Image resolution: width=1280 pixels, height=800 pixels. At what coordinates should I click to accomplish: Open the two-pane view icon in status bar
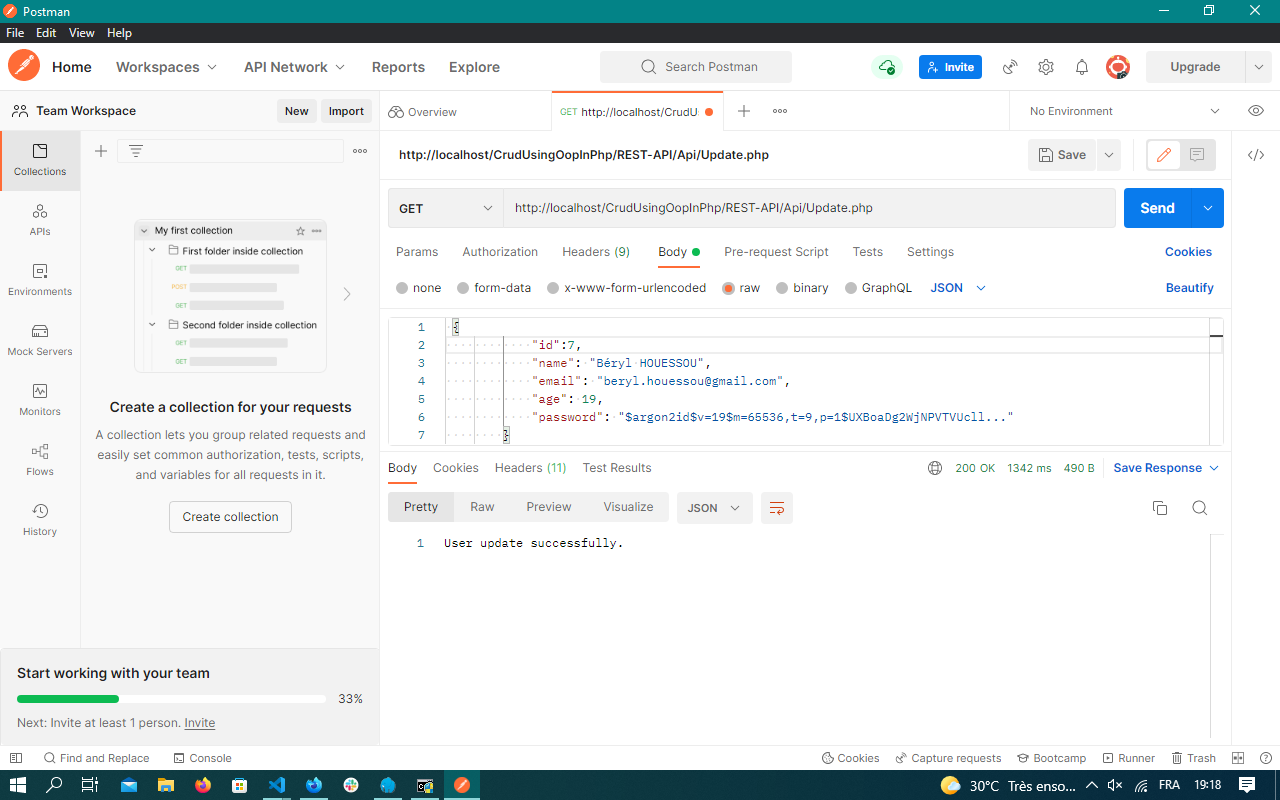click(x=1238, y=758)
